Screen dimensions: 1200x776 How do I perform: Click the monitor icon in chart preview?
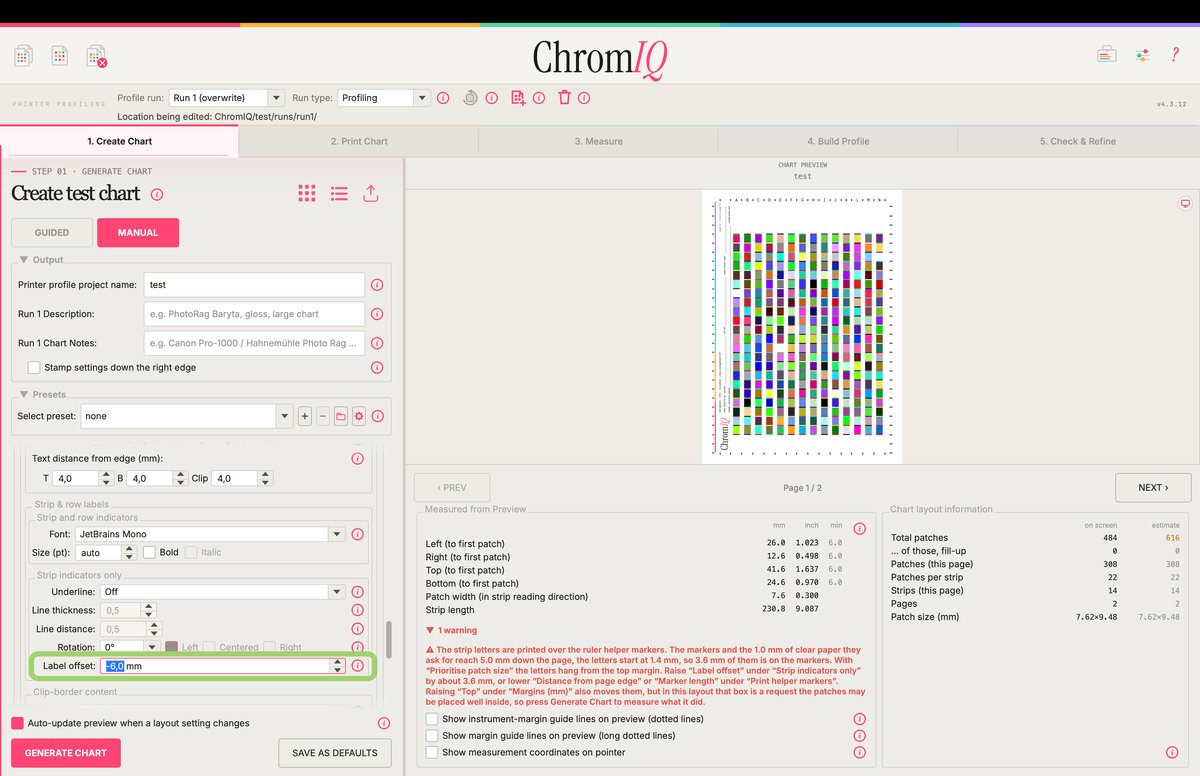click(1185, 204)
